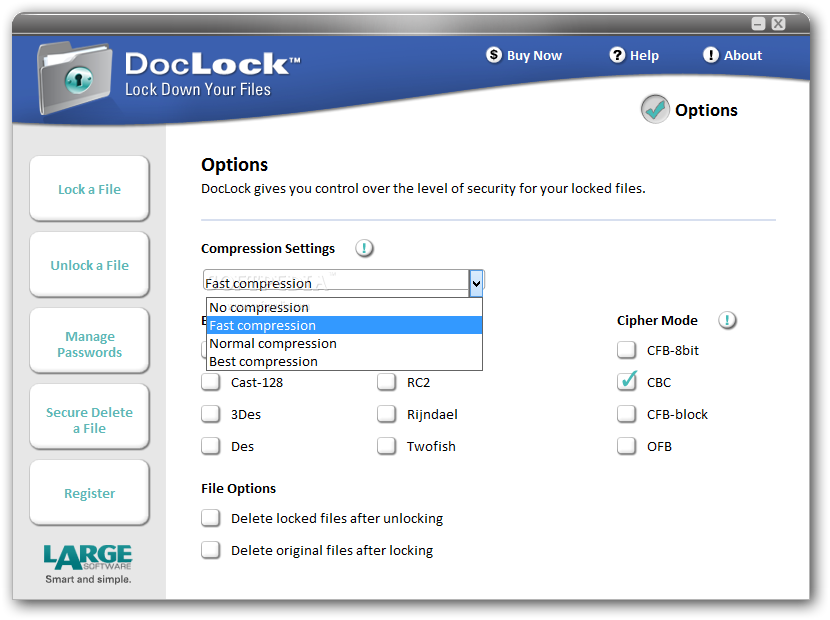The width and height of the screenshot is (830, 620).
Task: Choose Best compression option
Action: pyautogui.click(x=344, y=361)
